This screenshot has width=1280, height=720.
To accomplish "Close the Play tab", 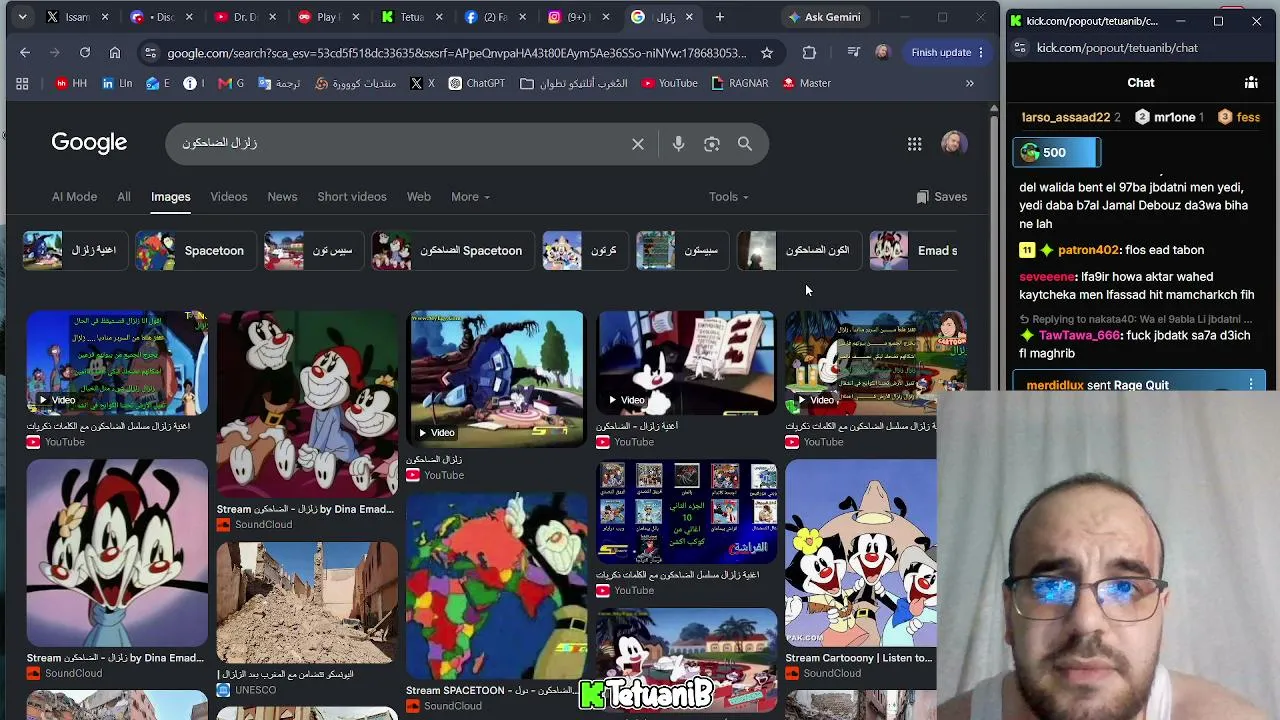I will (355, 17).
